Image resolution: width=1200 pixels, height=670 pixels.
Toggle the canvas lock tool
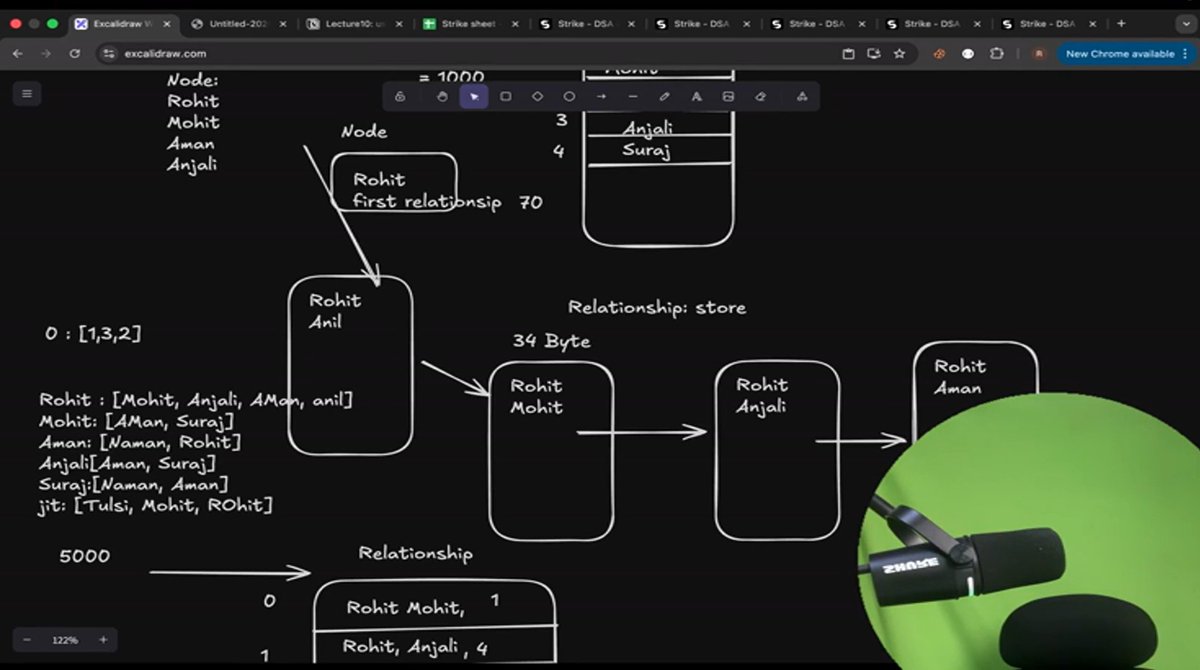coord(400,97)
